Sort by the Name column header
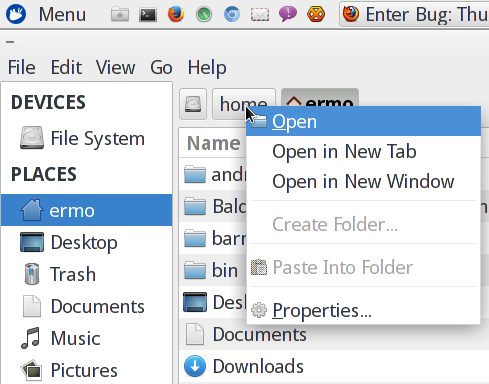This screenshot has width=489, height=384. (213, 143)
